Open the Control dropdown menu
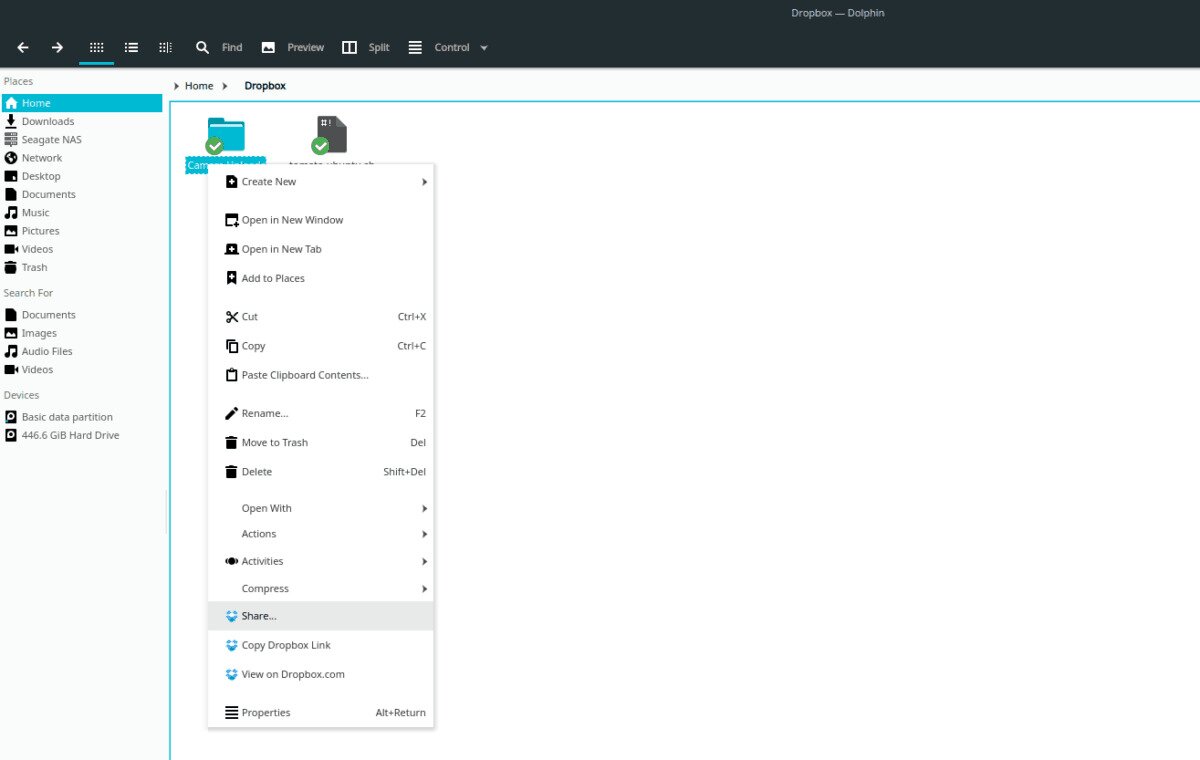The image size is (1200, 760). coord(449,47)
